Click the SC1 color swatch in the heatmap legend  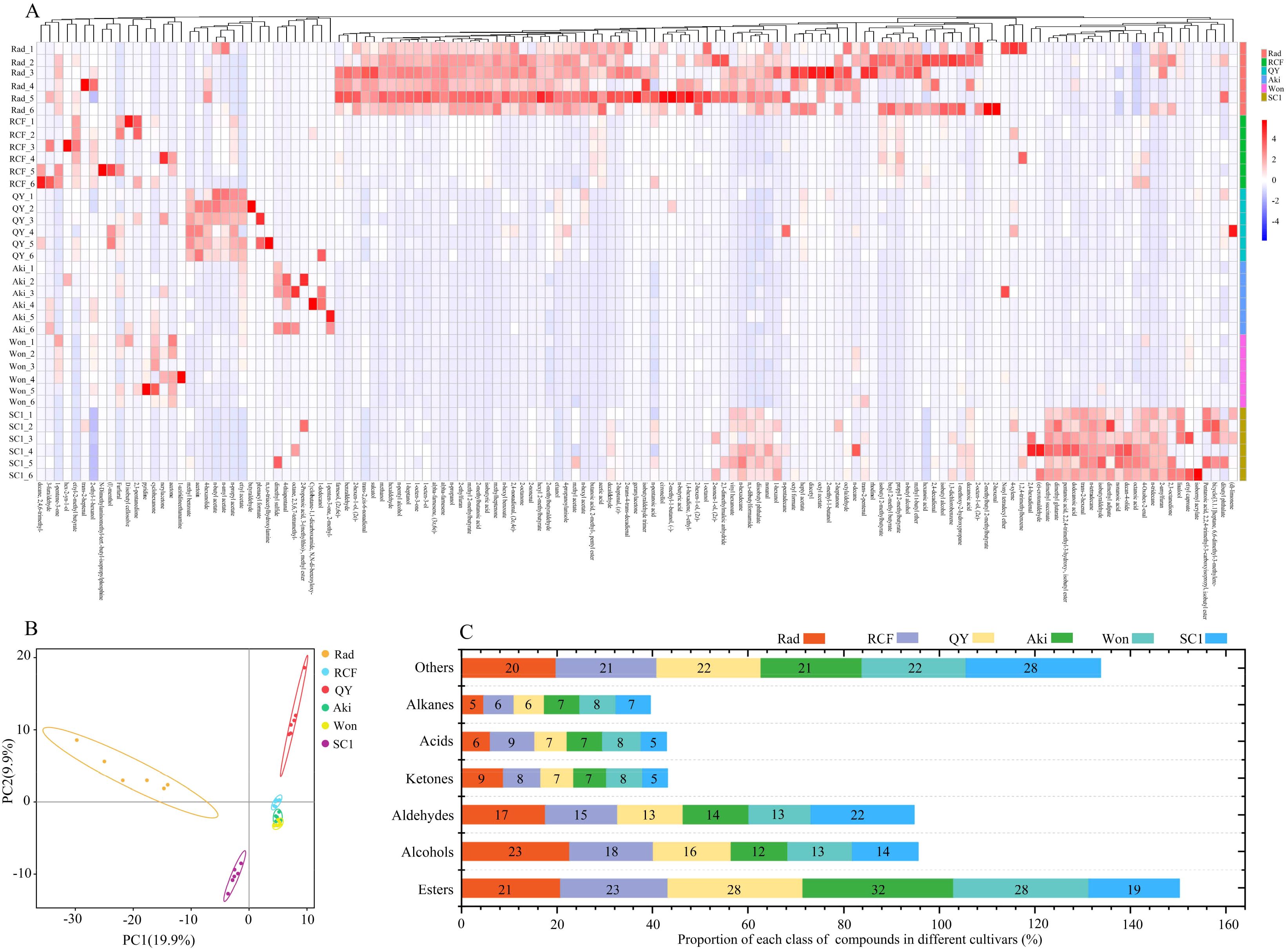coord(1264,98)
